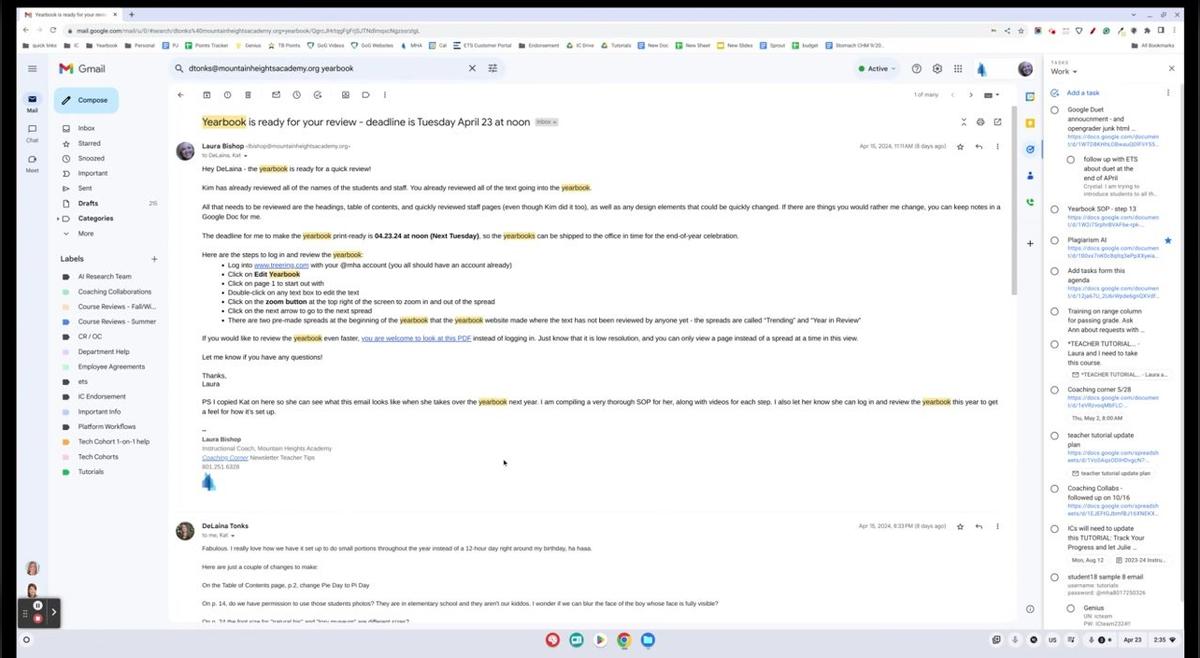Complete 'Add tasks form this agenda' task
1200x658 pixels.
pyautogui.click(x=1055, y=271)
